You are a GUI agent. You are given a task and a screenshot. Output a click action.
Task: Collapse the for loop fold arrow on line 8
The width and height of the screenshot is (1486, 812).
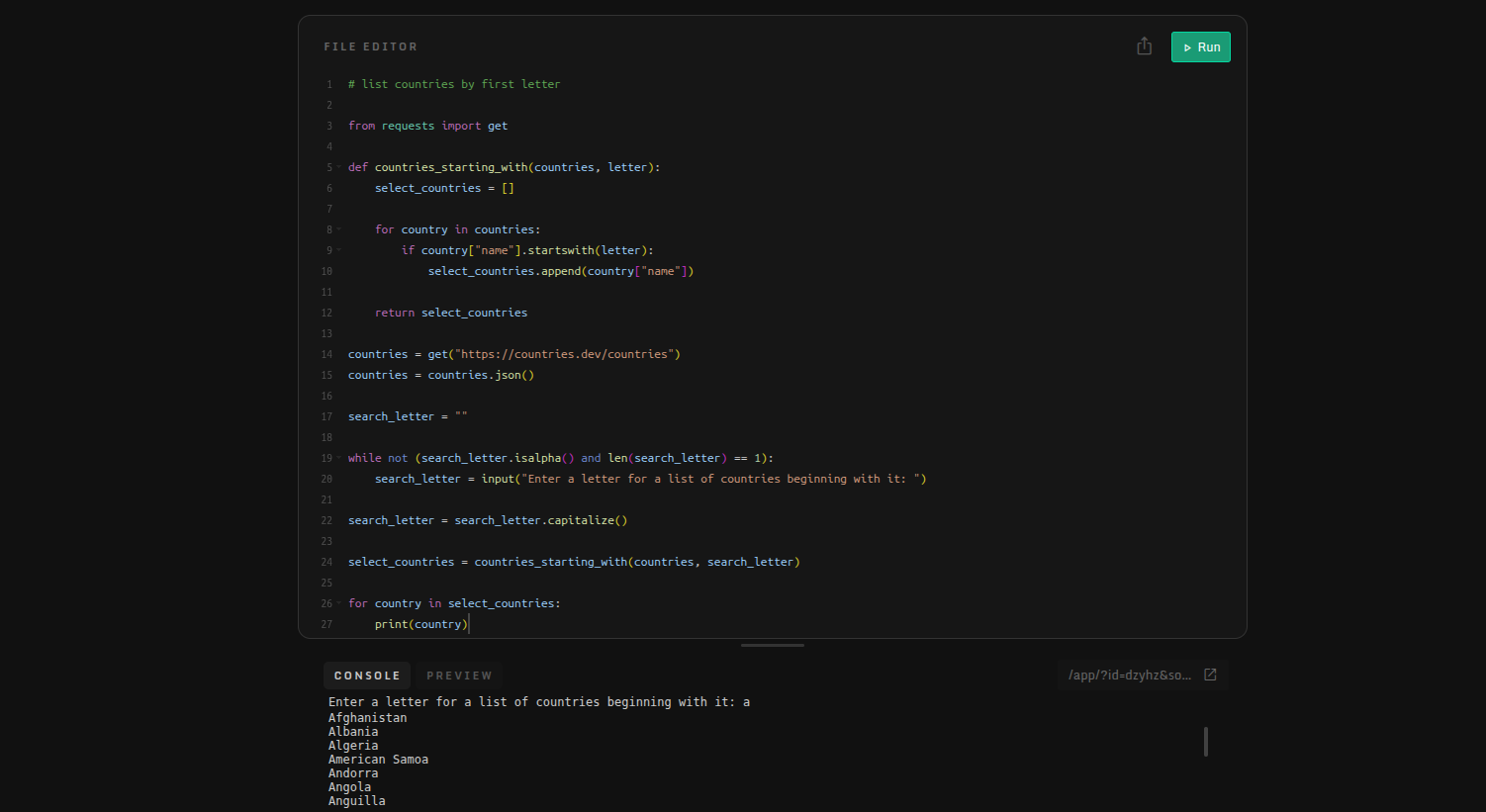tap(338, 229)
